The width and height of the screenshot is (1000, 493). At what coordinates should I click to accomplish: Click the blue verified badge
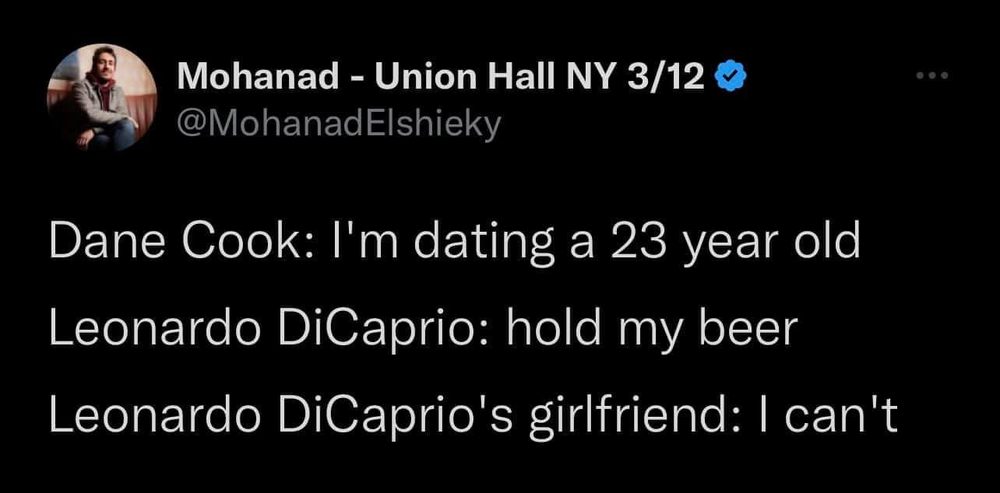point(738,77)
